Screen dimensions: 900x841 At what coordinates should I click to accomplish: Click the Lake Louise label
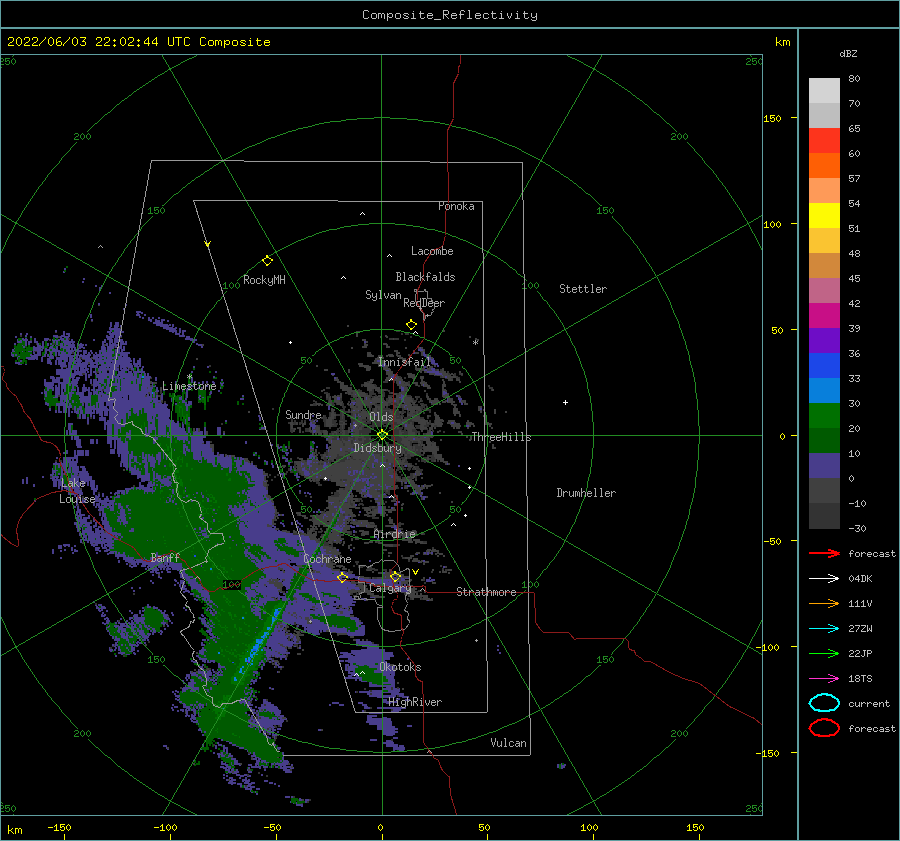77,491
